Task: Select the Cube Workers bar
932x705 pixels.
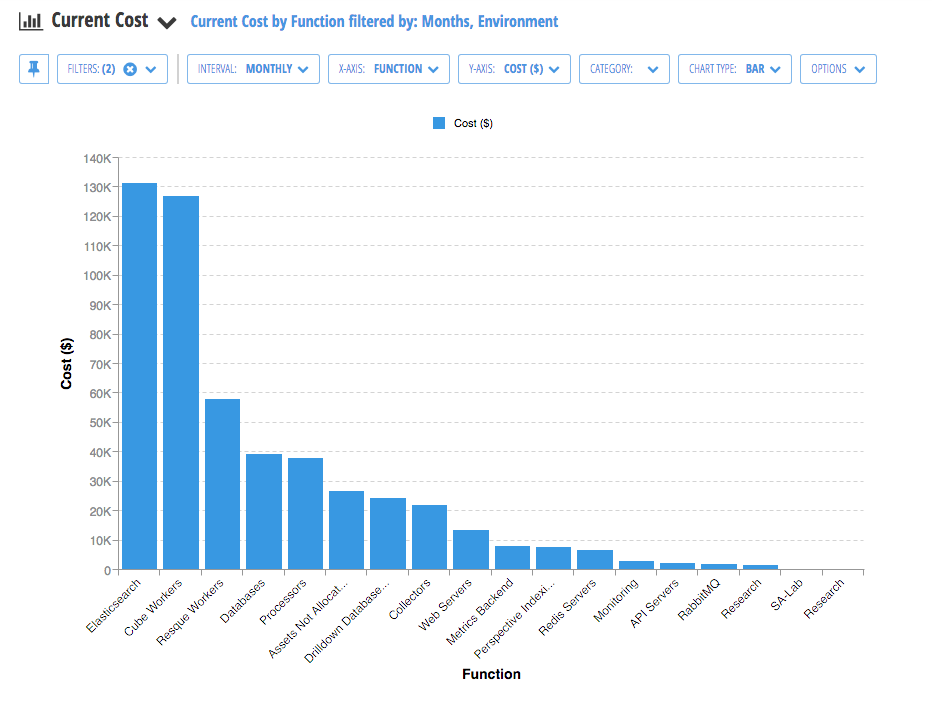Action: coord(181,382)
